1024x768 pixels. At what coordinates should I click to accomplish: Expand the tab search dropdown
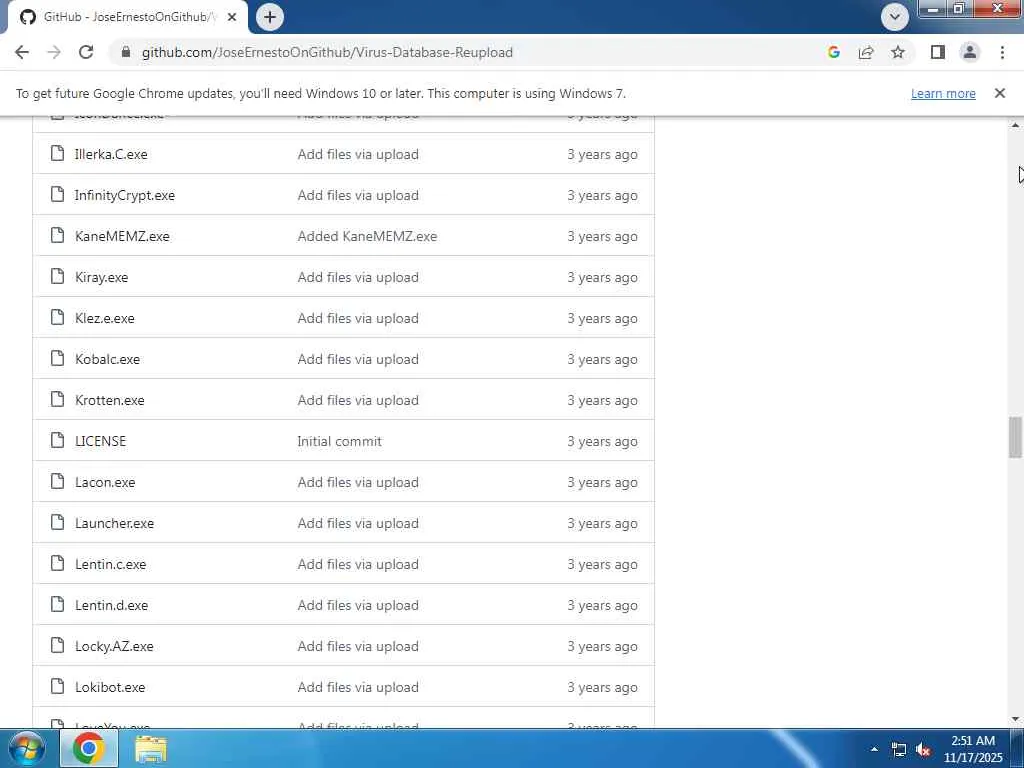point(895,17)
